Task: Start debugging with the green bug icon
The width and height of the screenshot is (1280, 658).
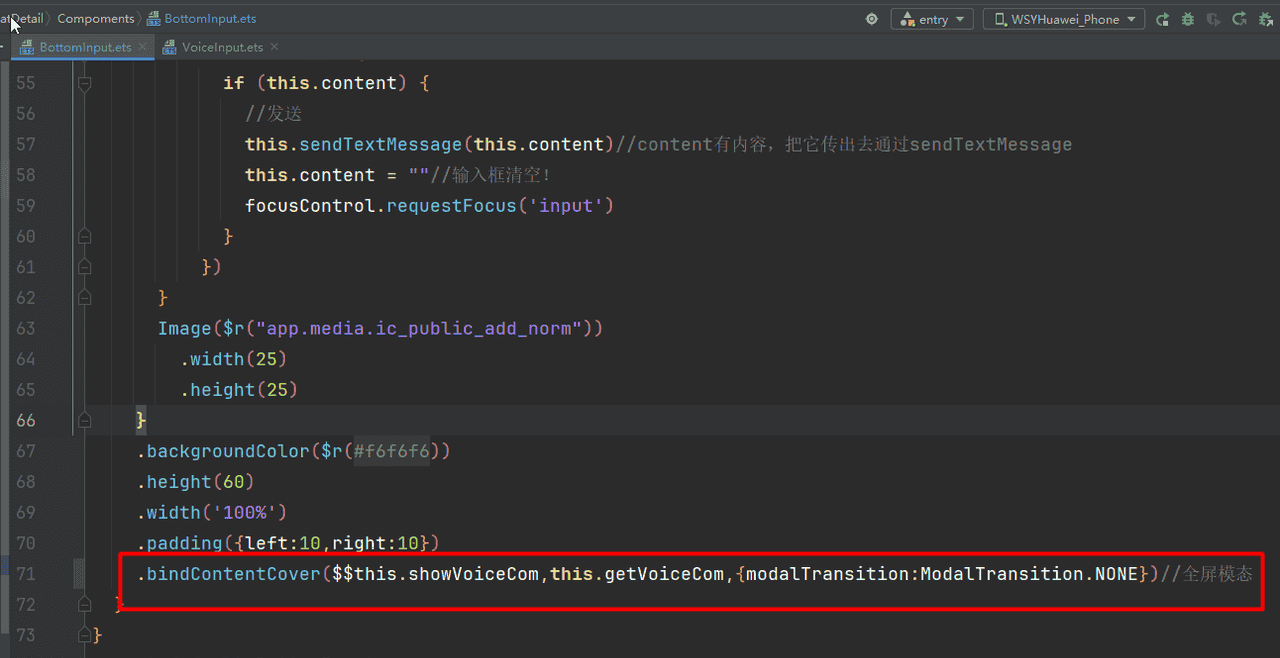Action: (1188, 19)
